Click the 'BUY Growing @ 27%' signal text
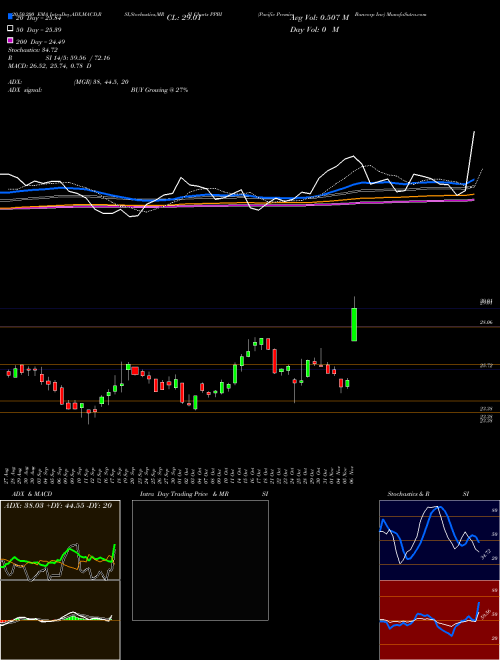Viewport: 500px width, 660px height. [159, 90]
